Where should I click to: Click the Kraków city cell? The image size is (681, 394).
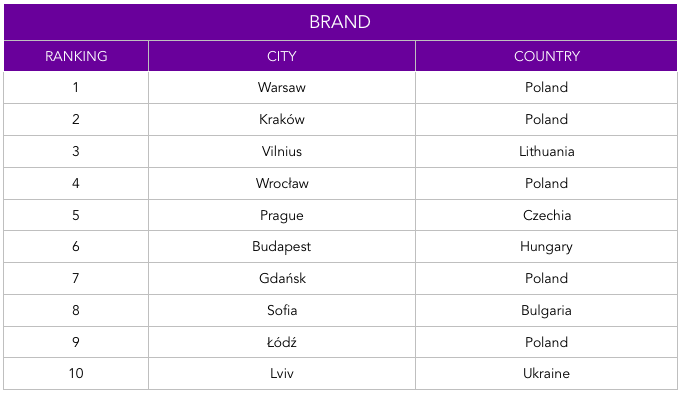click(281, 119)
